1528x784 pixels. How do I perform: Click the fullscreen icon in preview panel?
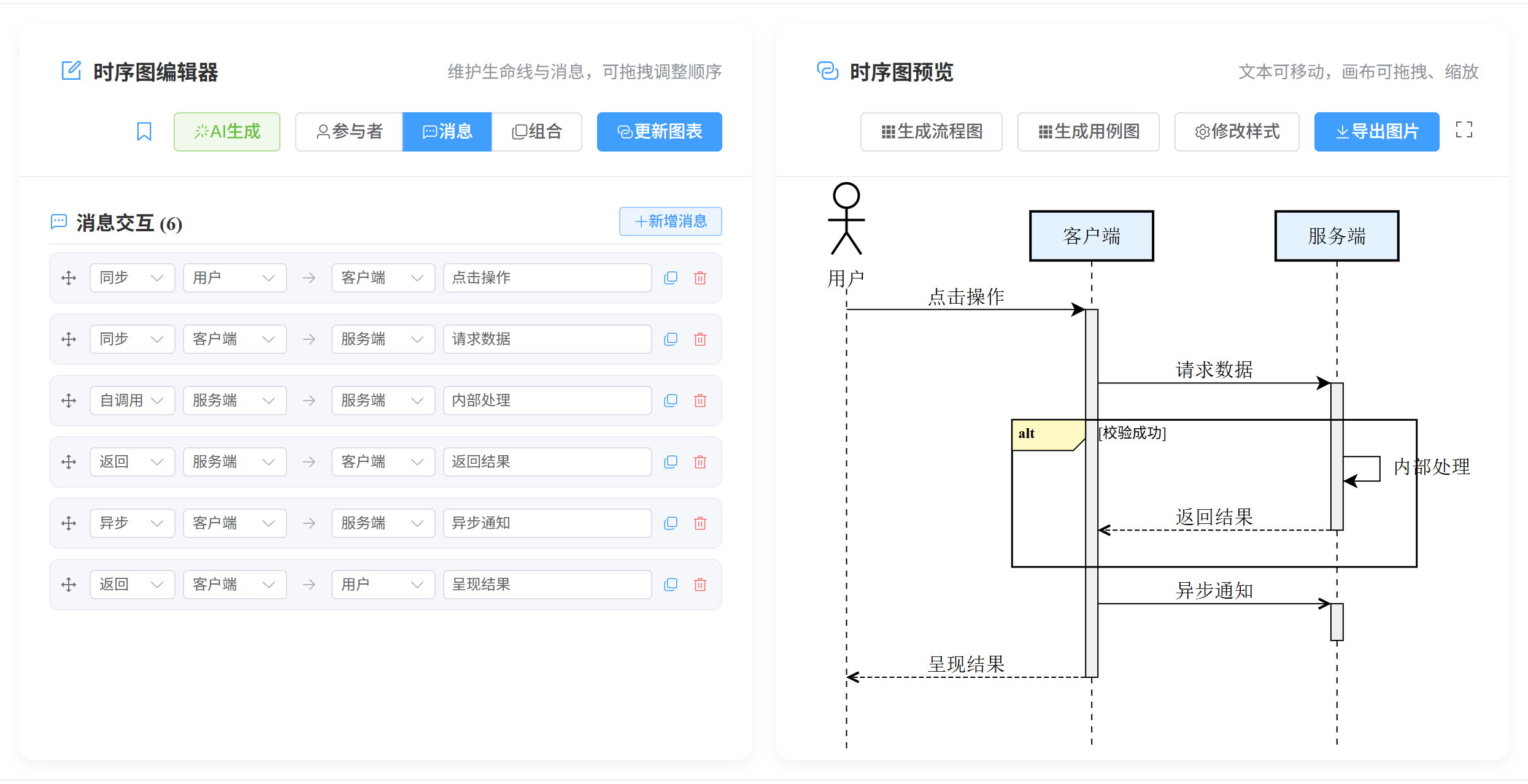tap(1464, 129)
